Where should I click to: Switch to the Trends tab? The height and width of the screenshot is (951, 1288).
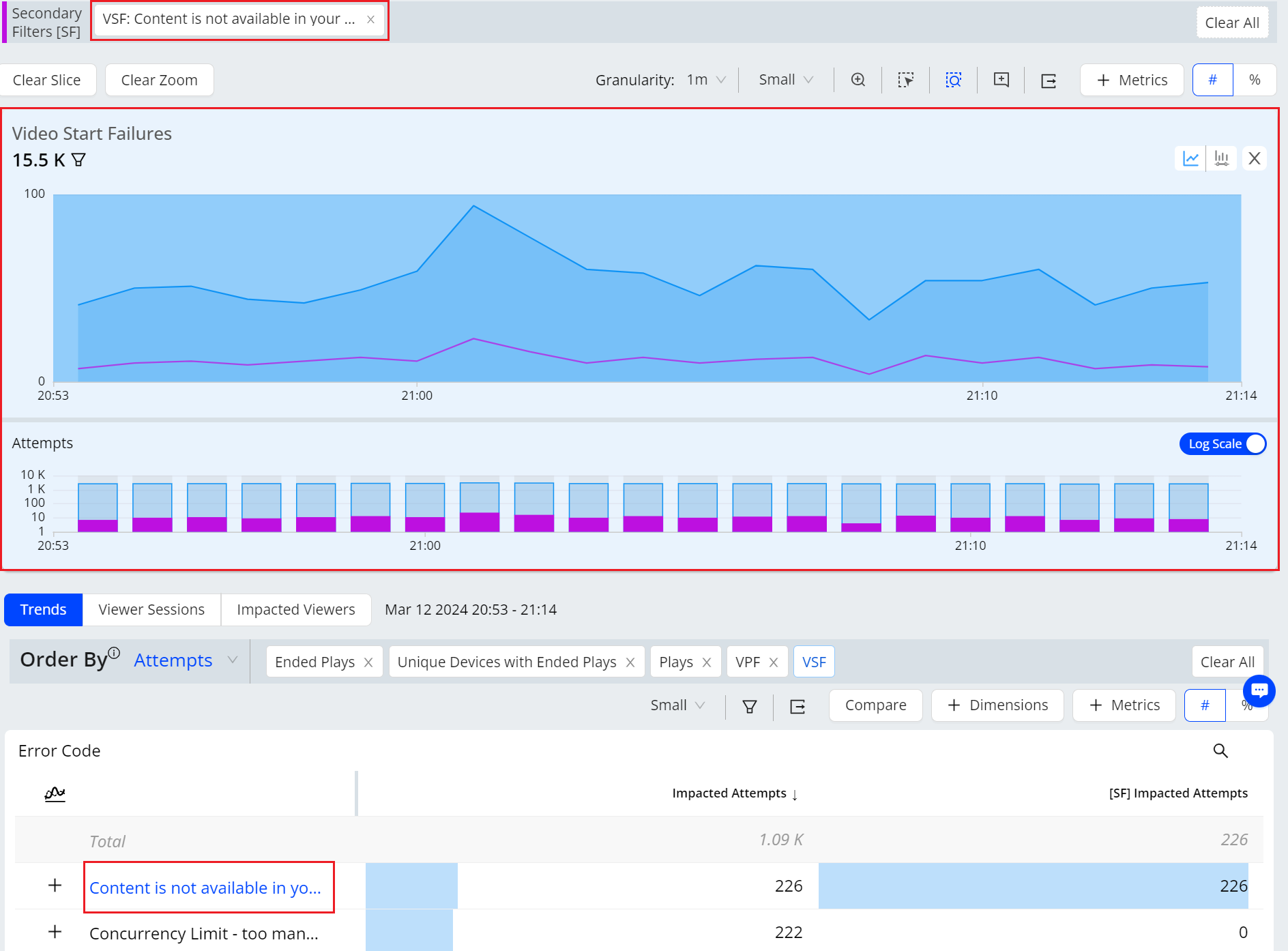pyautogui.click(x=44, y=609)
